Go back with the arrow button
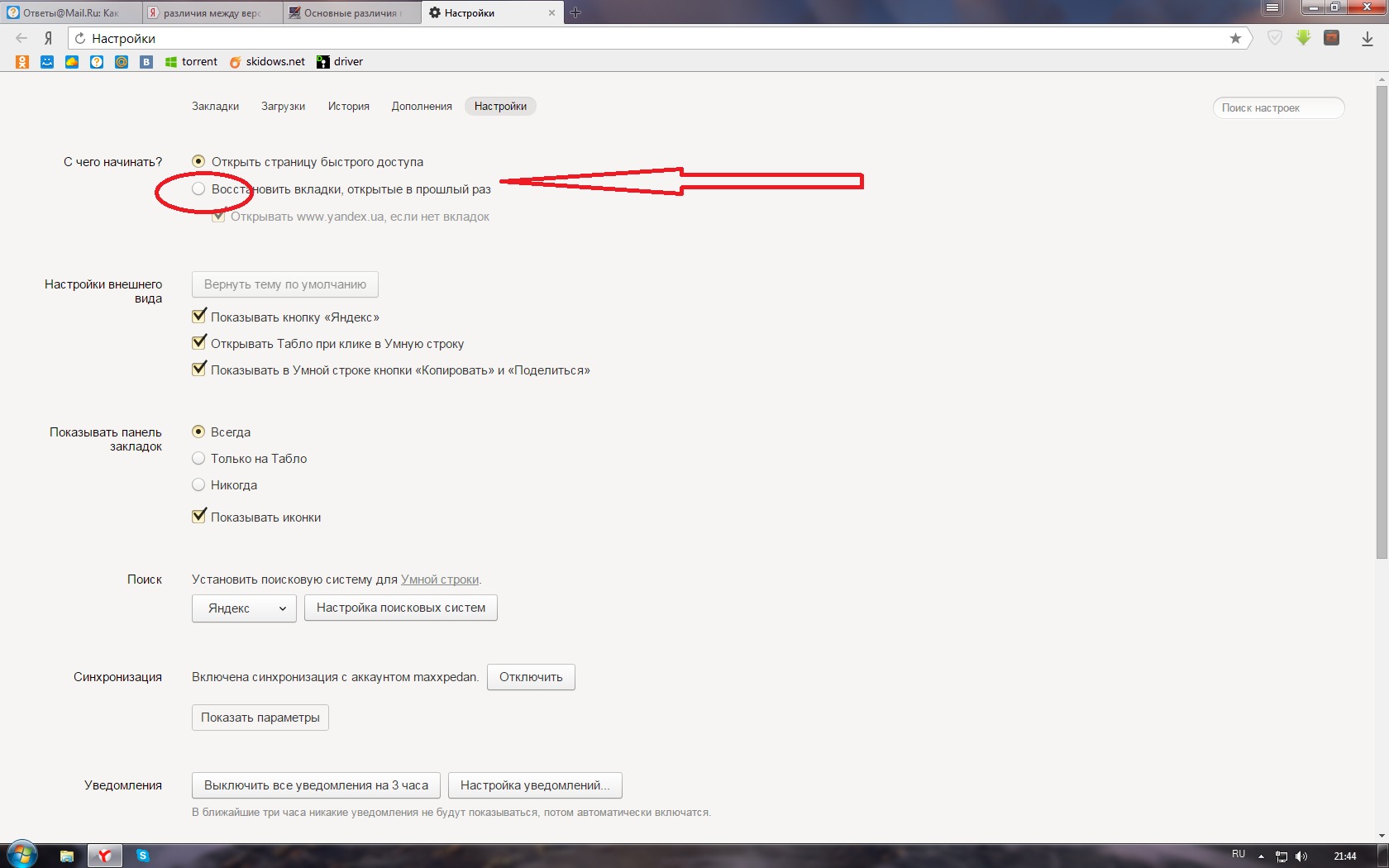Image resolution: width=1389 pixels, height=868 pixels. [21, 38]
